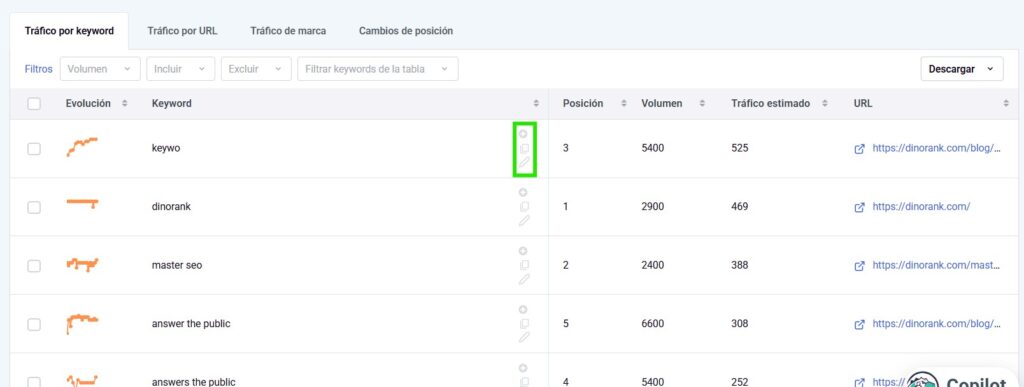Click the plus icon in the keywo row

coord(523,134)
